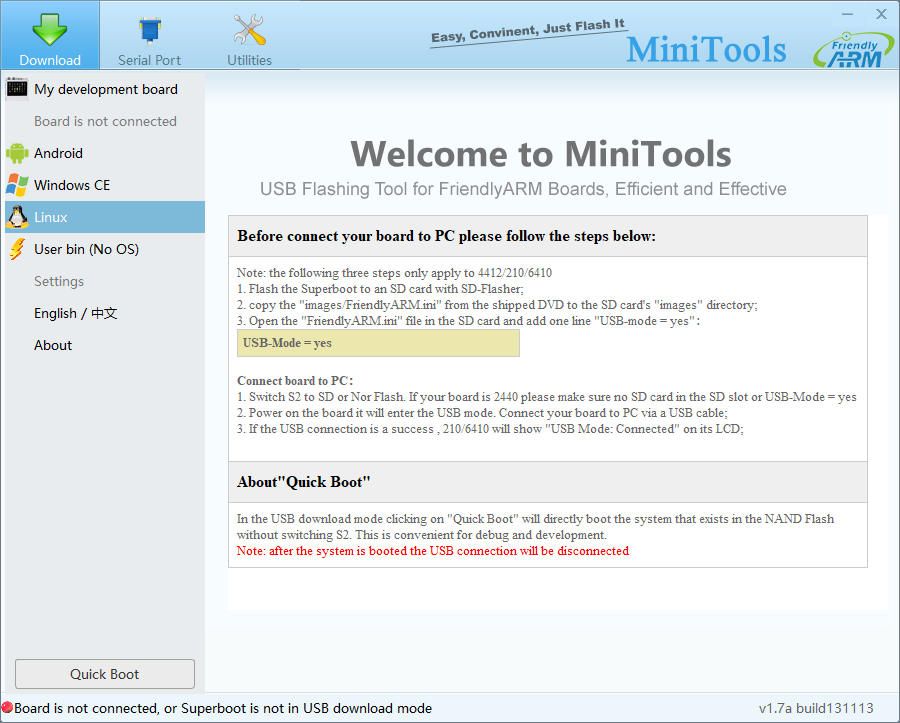The image size is (900, 723).
Task: Click the red status indicator dot
Action: click(x=7, y=708)
